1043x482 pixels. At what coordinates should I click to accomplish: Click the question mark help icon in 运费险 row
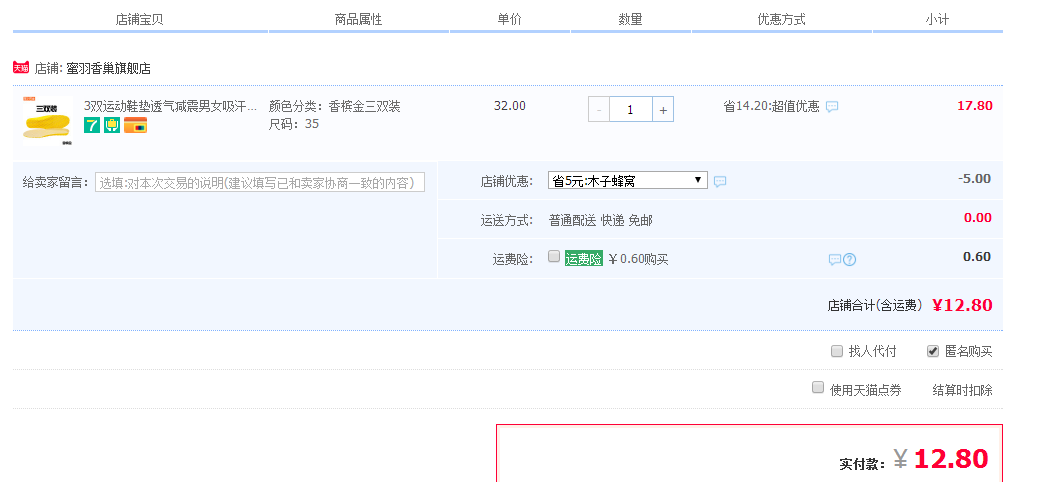[849, 259]
